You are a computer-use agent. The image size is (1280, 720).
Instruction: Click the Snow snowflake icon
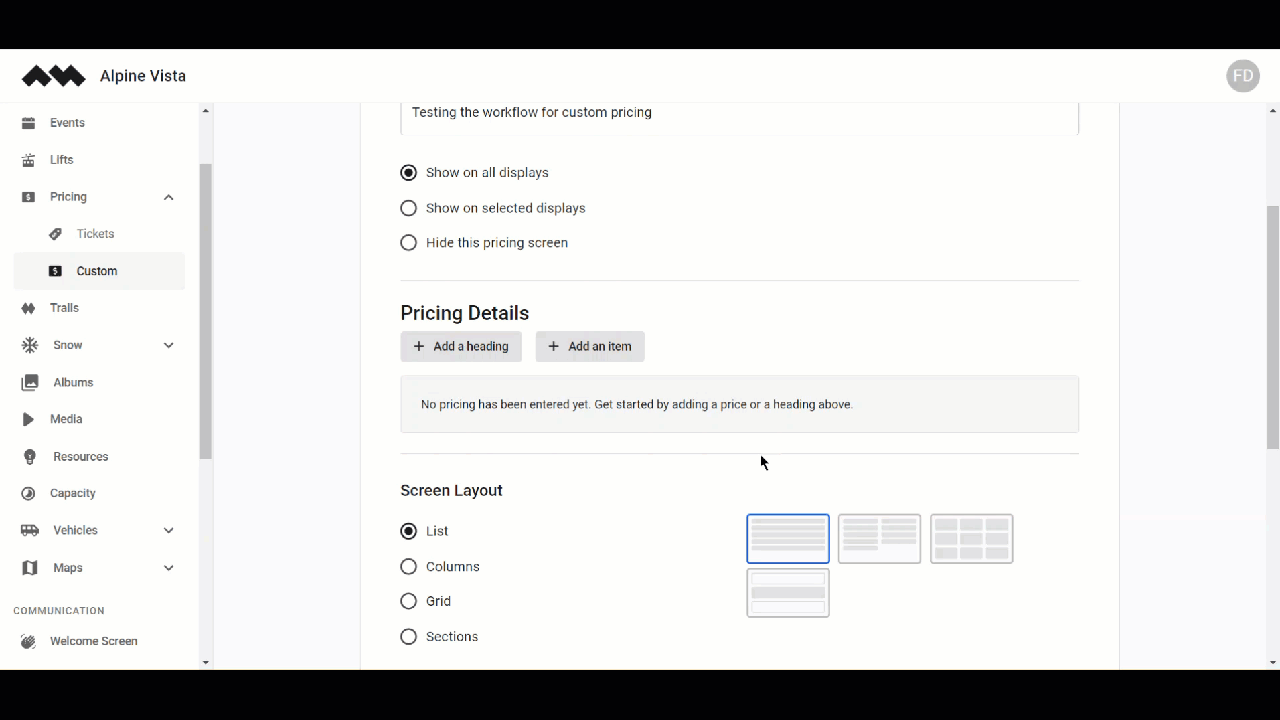30,345
